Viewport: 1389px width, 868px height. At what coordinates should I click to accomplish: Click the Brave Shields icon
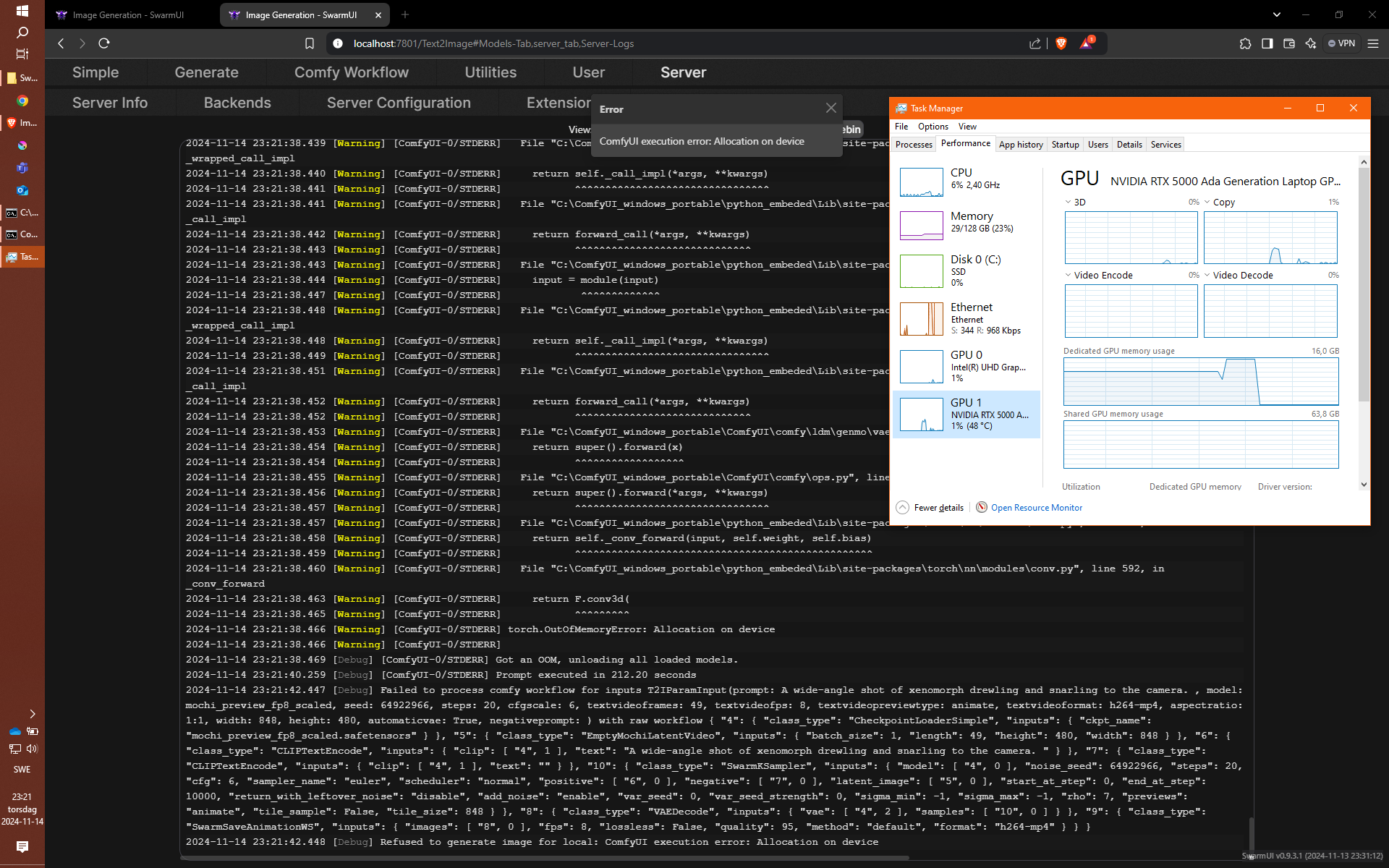tap(1061, 43)
